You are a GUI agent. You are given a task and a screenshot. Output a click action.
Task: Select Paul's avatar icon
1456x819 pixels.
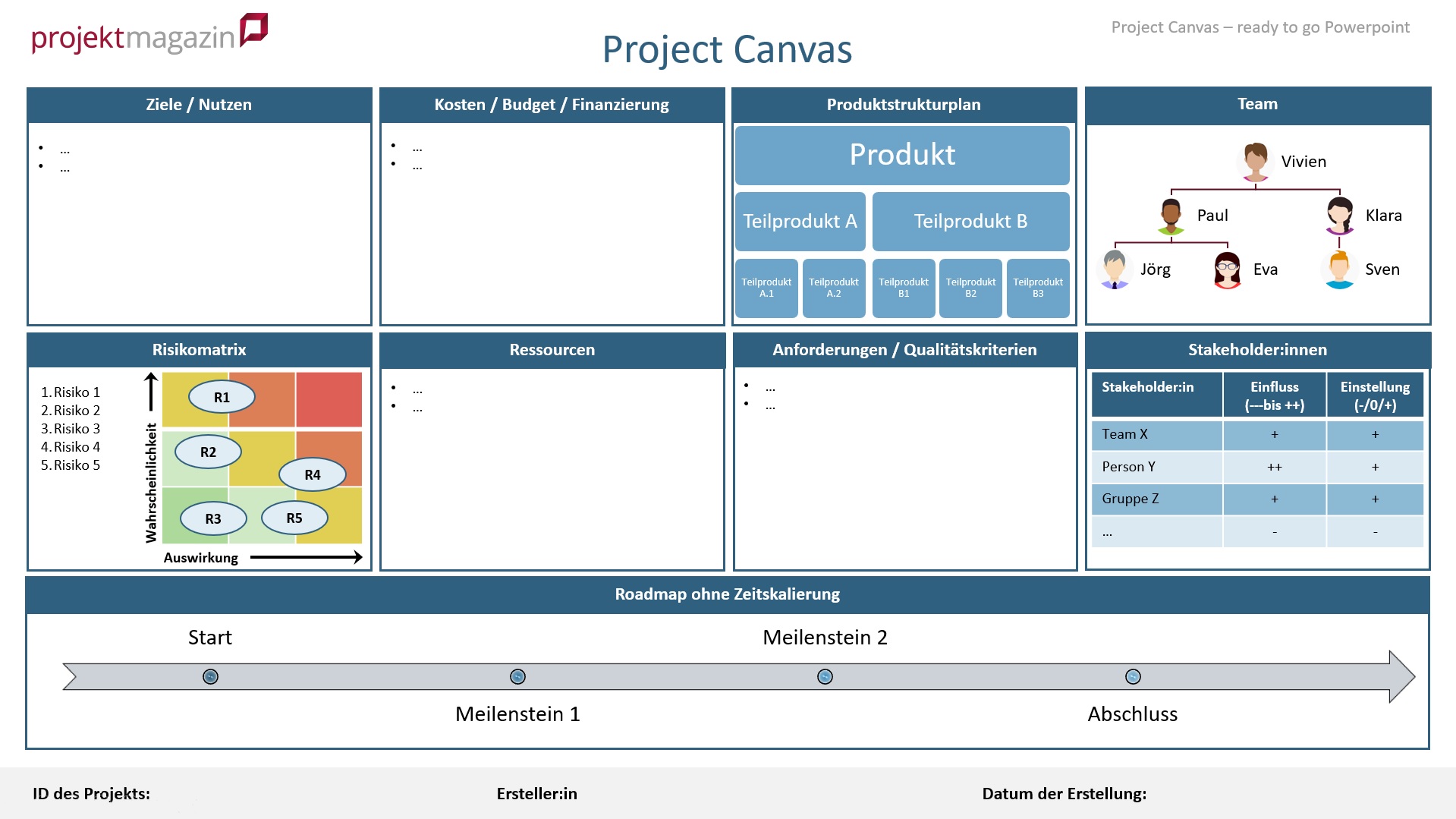pyautogui.click(x=1171, y=216)
